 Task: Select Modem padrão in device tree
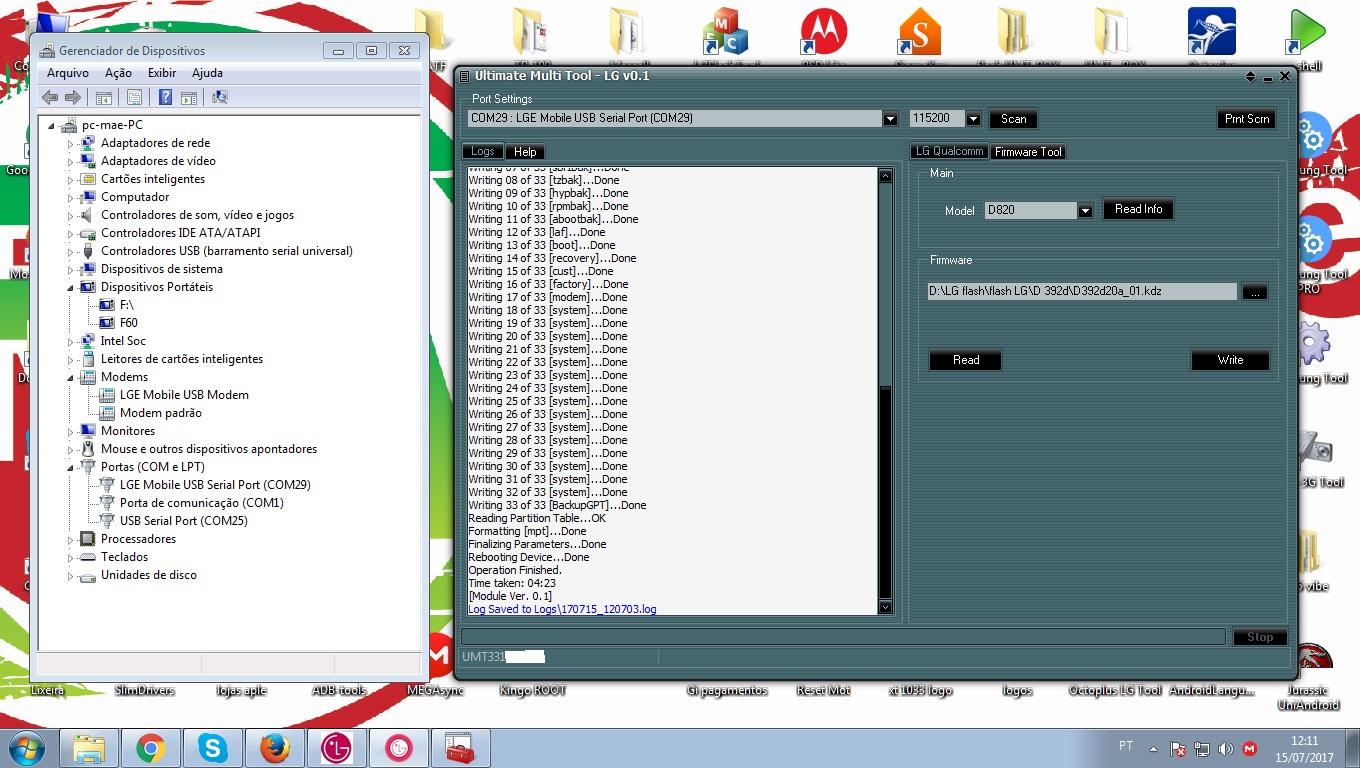click(161, 413)
